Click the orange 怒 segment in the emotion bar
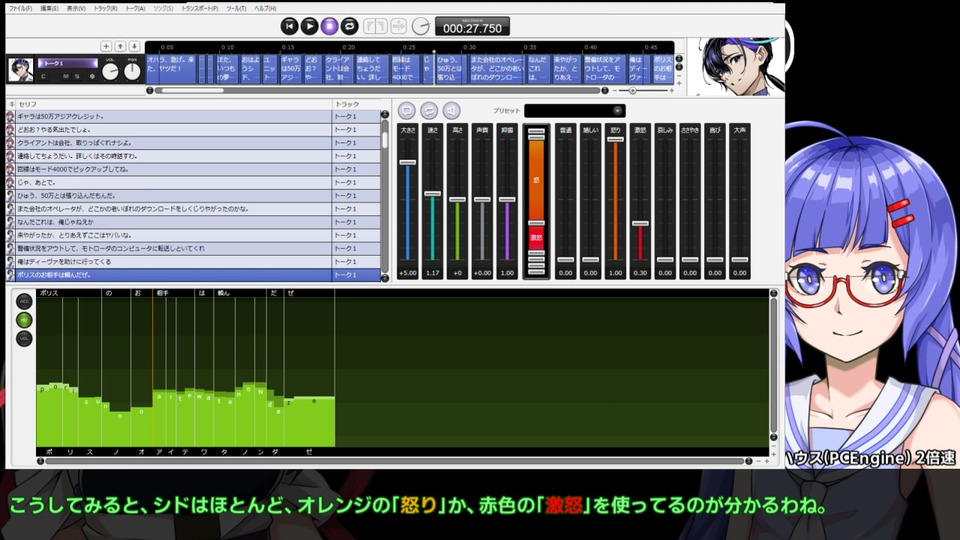The height and width of the screenshot is (540, 960). (x=536, y=180)
